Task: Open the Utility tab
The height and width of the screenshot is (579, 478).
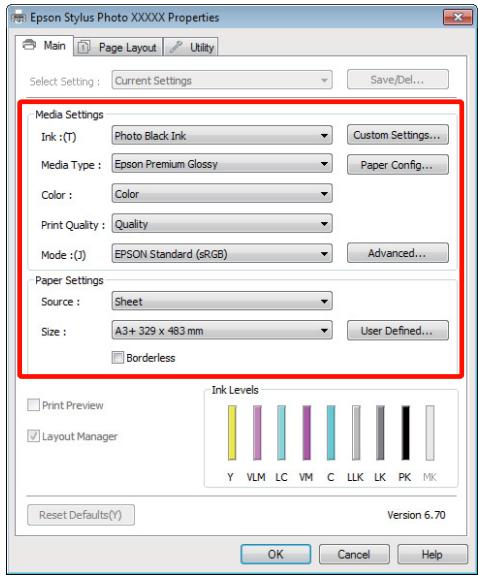Action: [191, 47]
